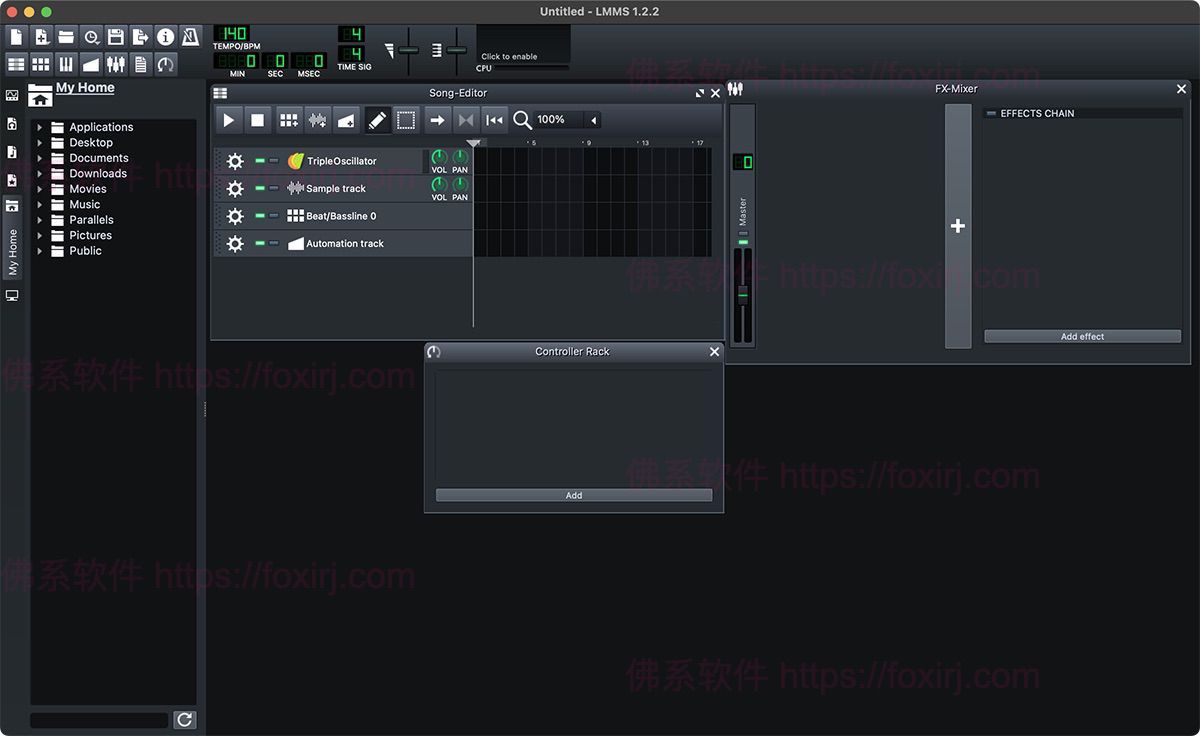Viewport: 1200px width, 736px height.
Task: Open the project notes
Action: click(x=140, y=62)
